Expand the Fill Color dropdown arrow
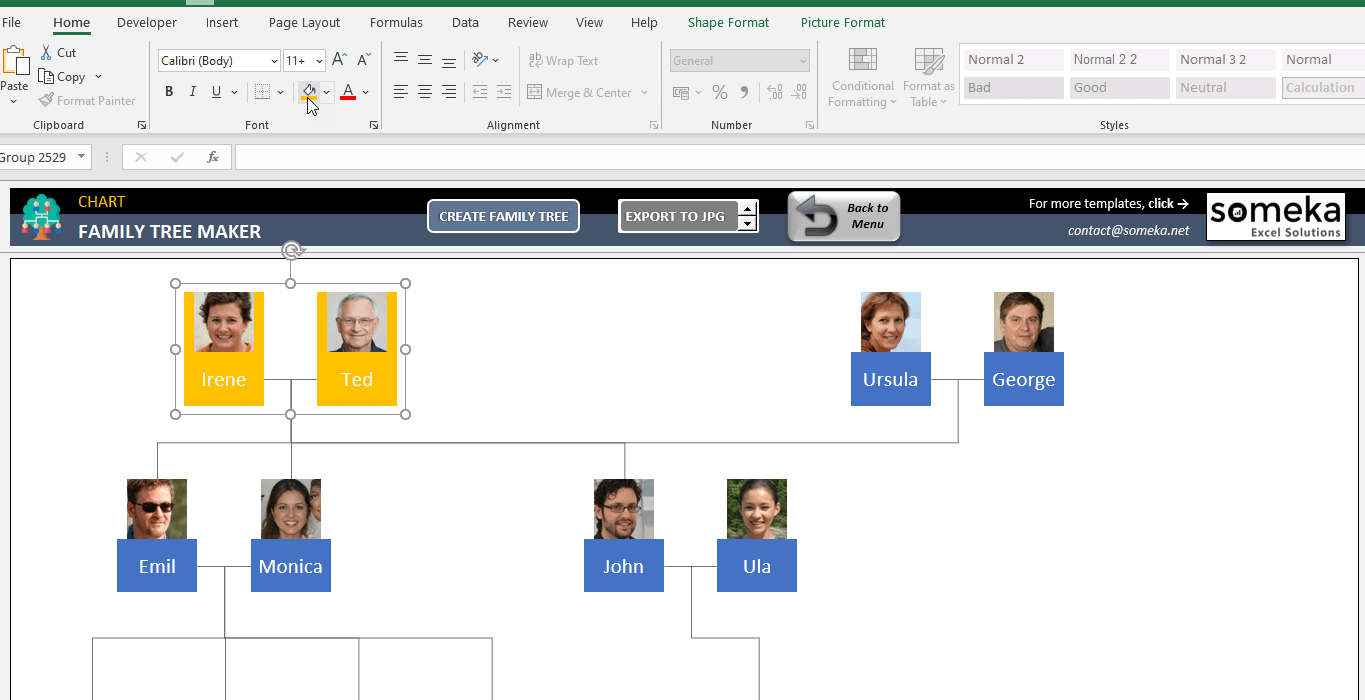The width and height of the screenshot is (1365, 700). (326, 91)
